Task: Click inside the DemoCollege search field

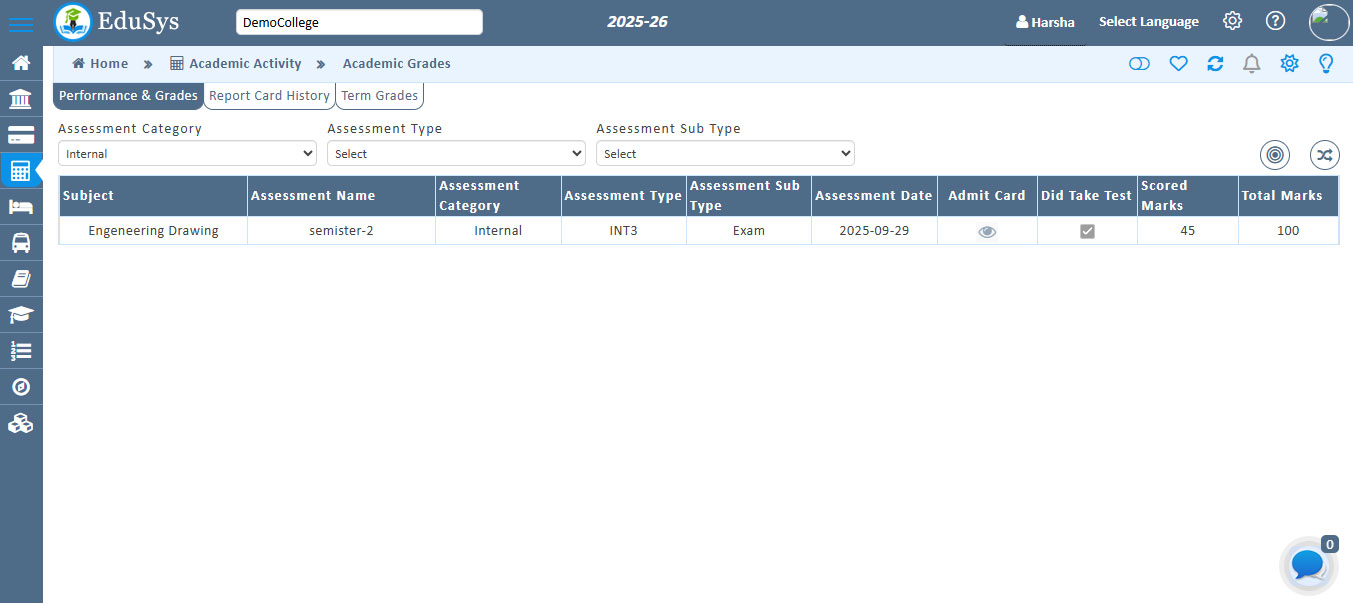Action: (358, 21)
